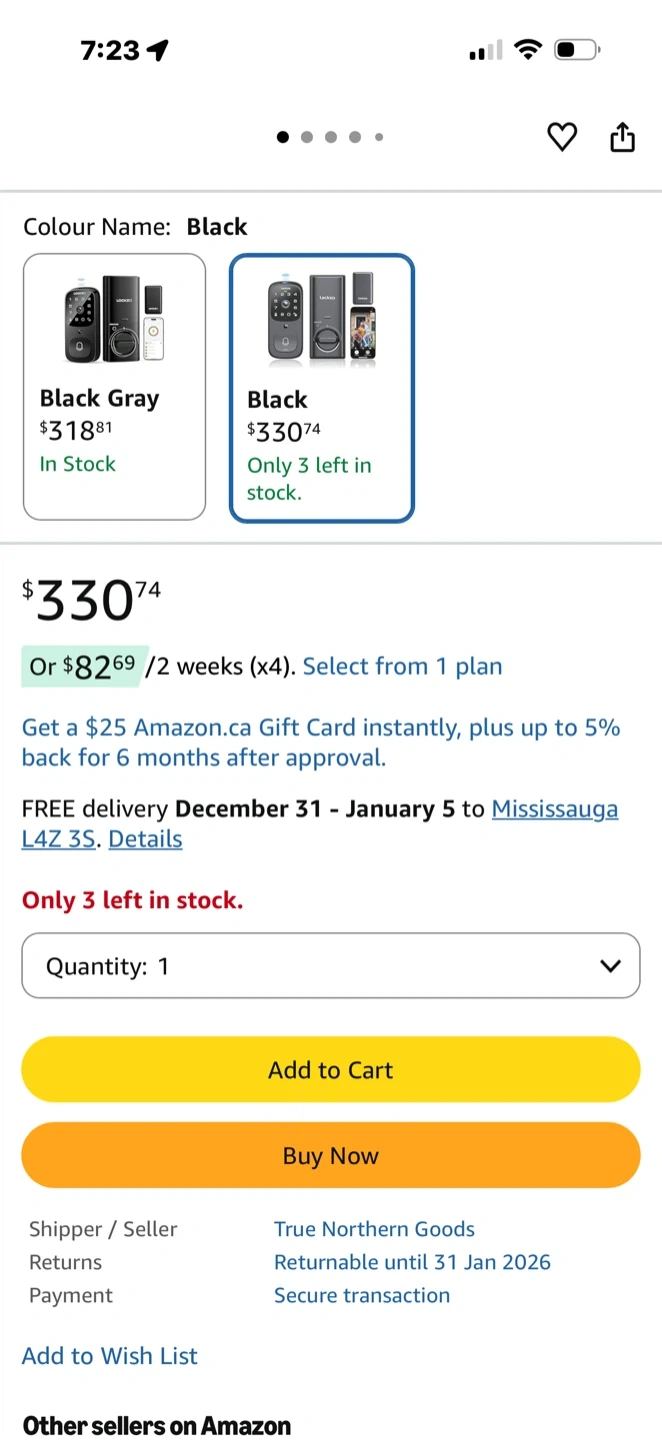Go to second image carousel dot
Screen dimensions: 662x1440
click(306, 137)
